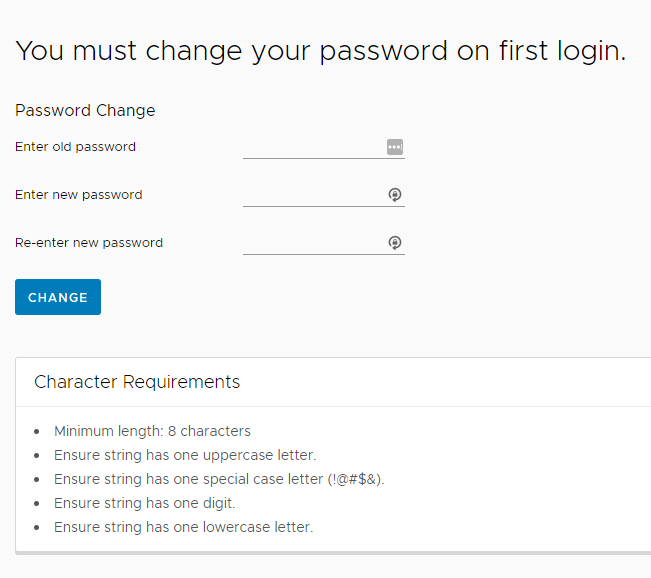This screenshot has height=578, width=651.
Task: Select the uppercase letter requirement line
Action: (x=185, y=455)
